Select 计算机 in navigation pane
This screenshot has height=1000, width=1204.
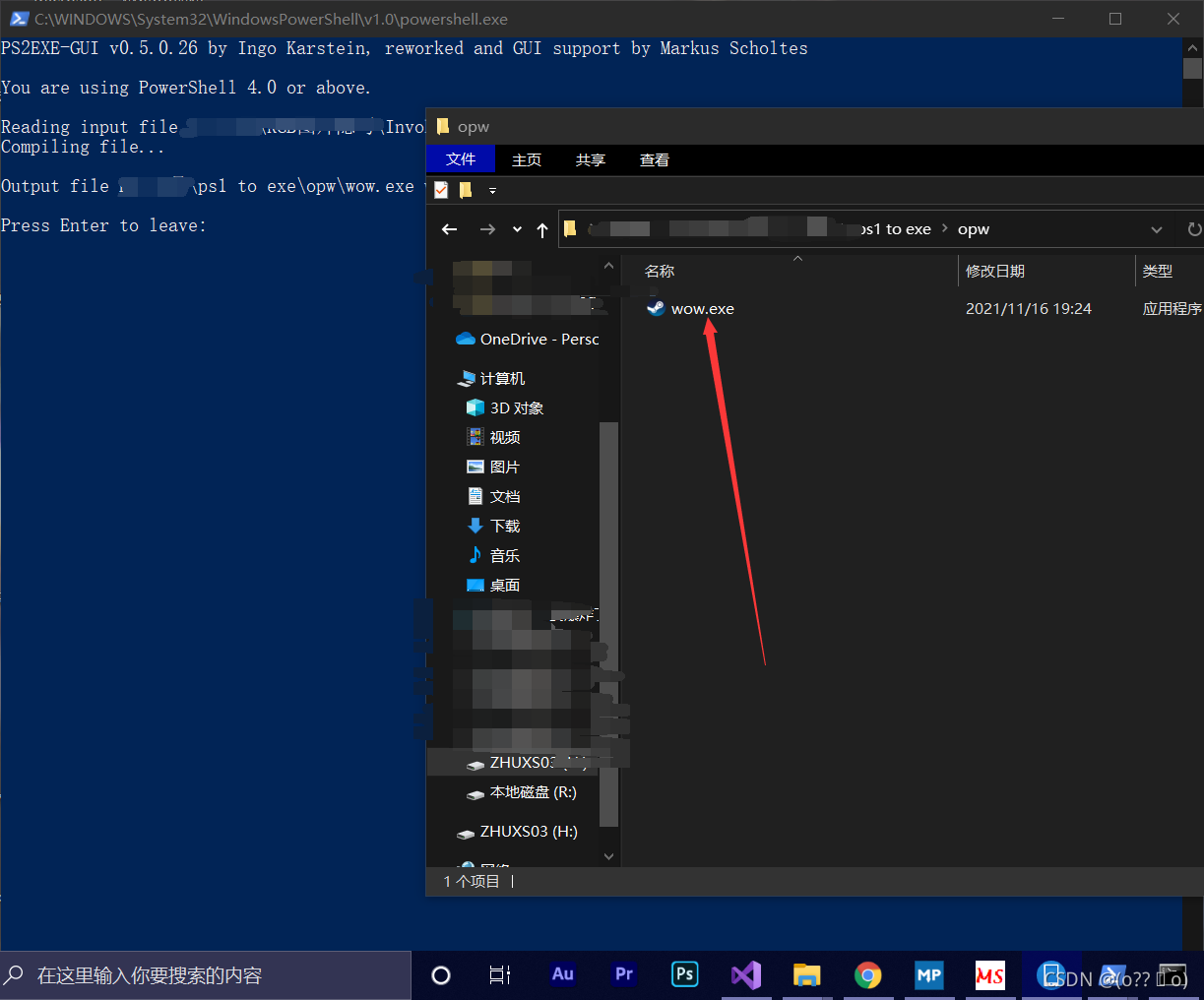(x=491, y=378)
